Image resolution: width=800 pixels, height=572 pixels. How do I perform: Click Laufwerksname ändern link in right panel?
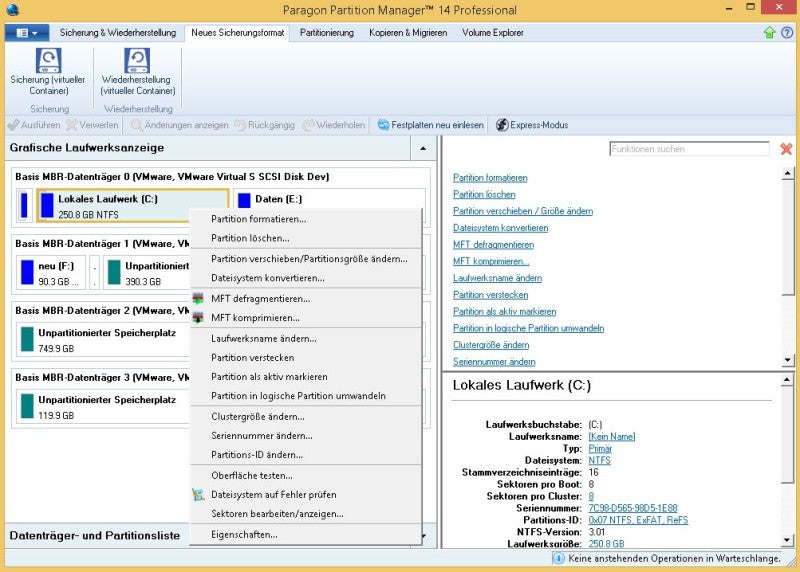tap(497, 278)
